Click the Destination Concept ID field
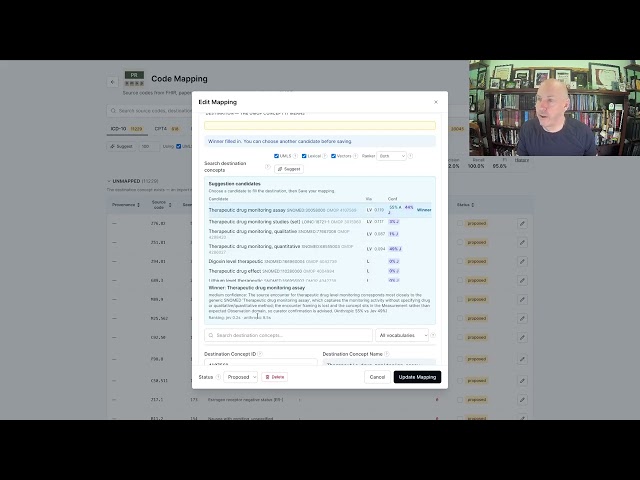This screenshot has height=480, width=640. (260, 362)
